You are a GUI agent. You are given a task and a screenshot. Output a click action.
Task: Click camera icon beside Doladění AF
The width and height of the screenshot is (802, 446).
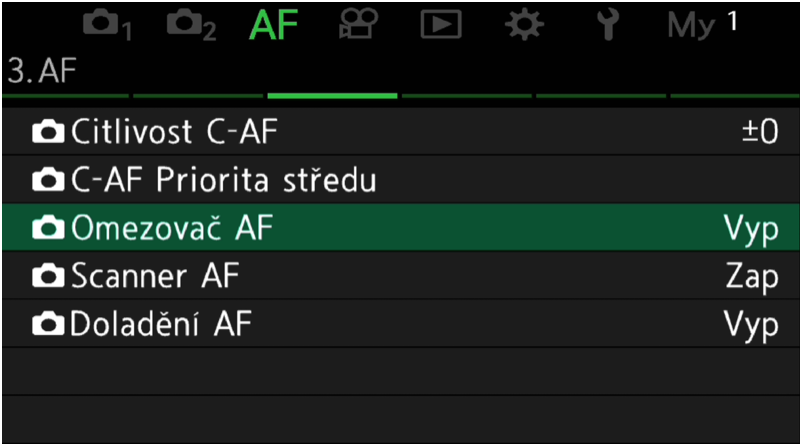click(x=48, y=325)
